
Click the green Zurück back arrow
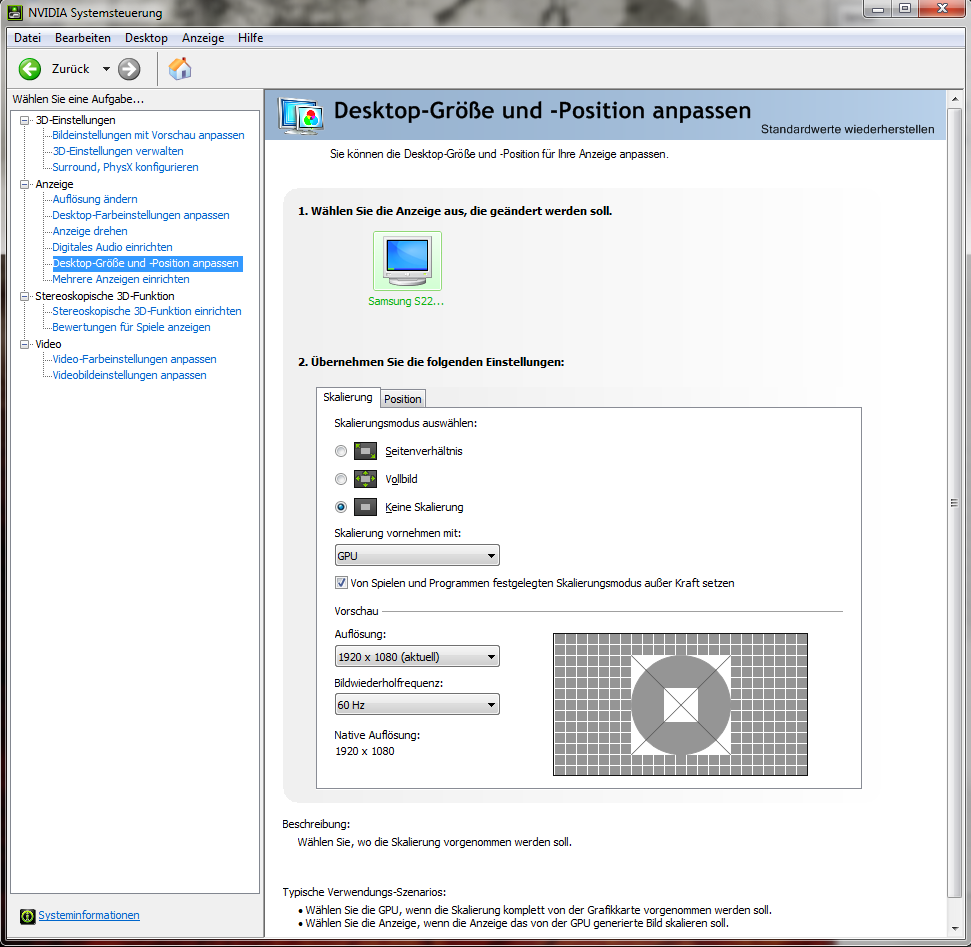point(30,69)
